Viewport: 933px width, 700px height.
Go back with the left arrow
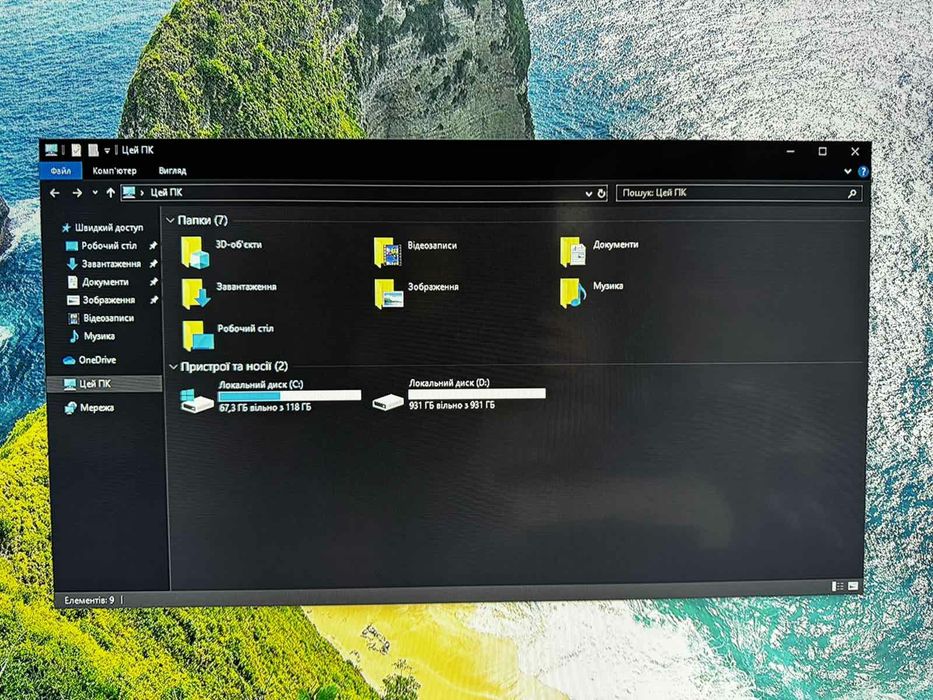pos(55,193)
